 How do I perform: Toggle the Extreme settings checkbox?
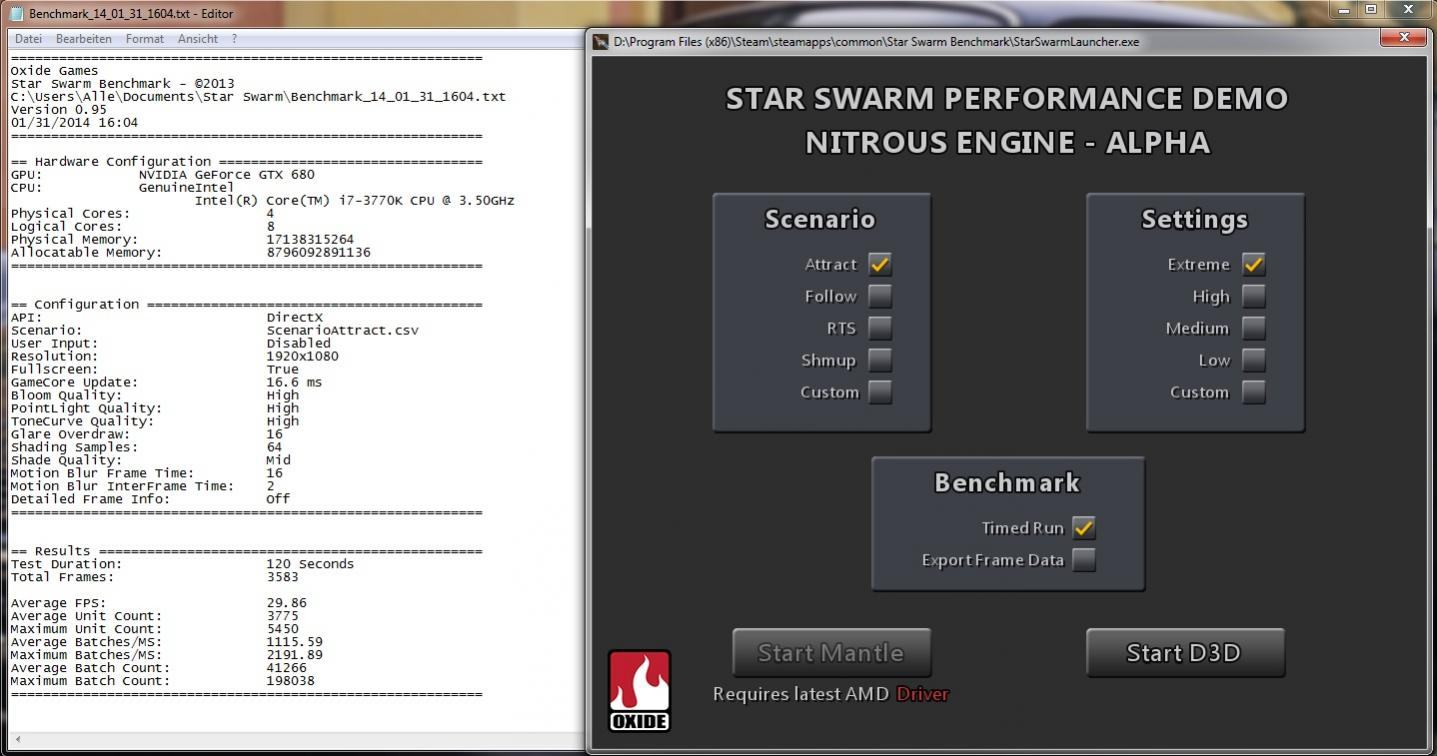pos(1254,264)
